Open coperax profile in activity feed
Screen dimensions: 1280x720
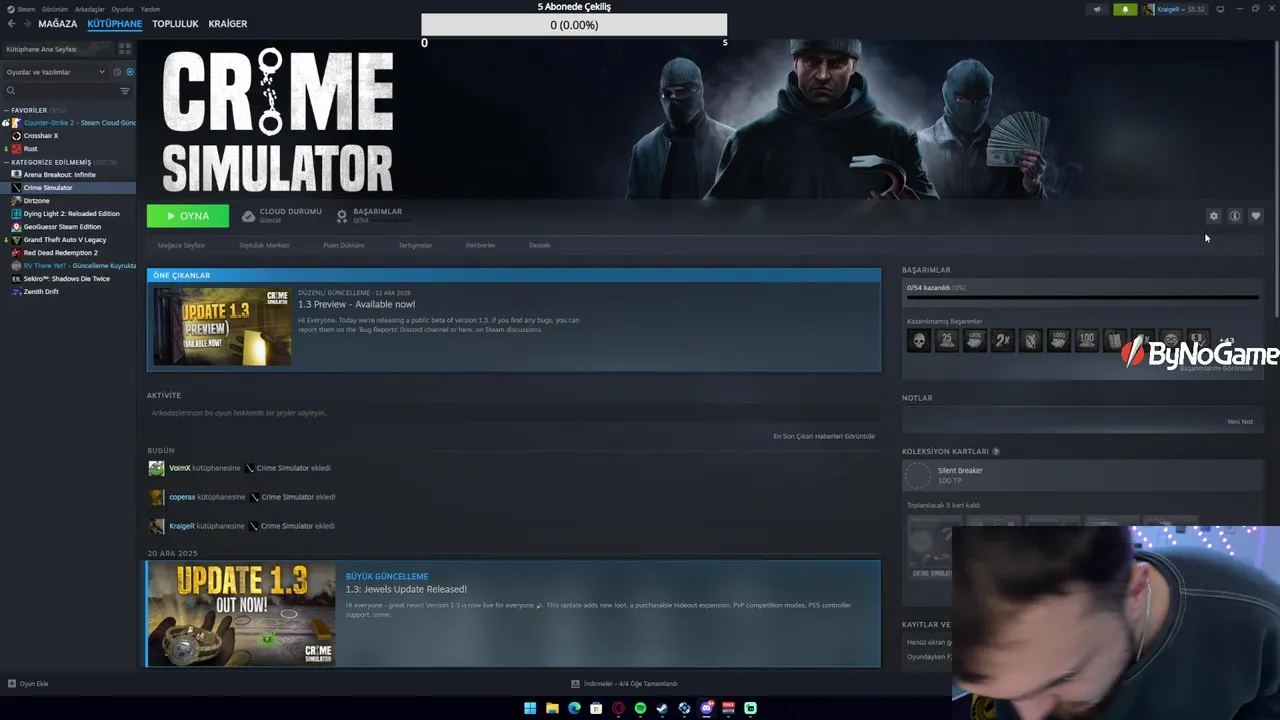[x=182, y=497]
